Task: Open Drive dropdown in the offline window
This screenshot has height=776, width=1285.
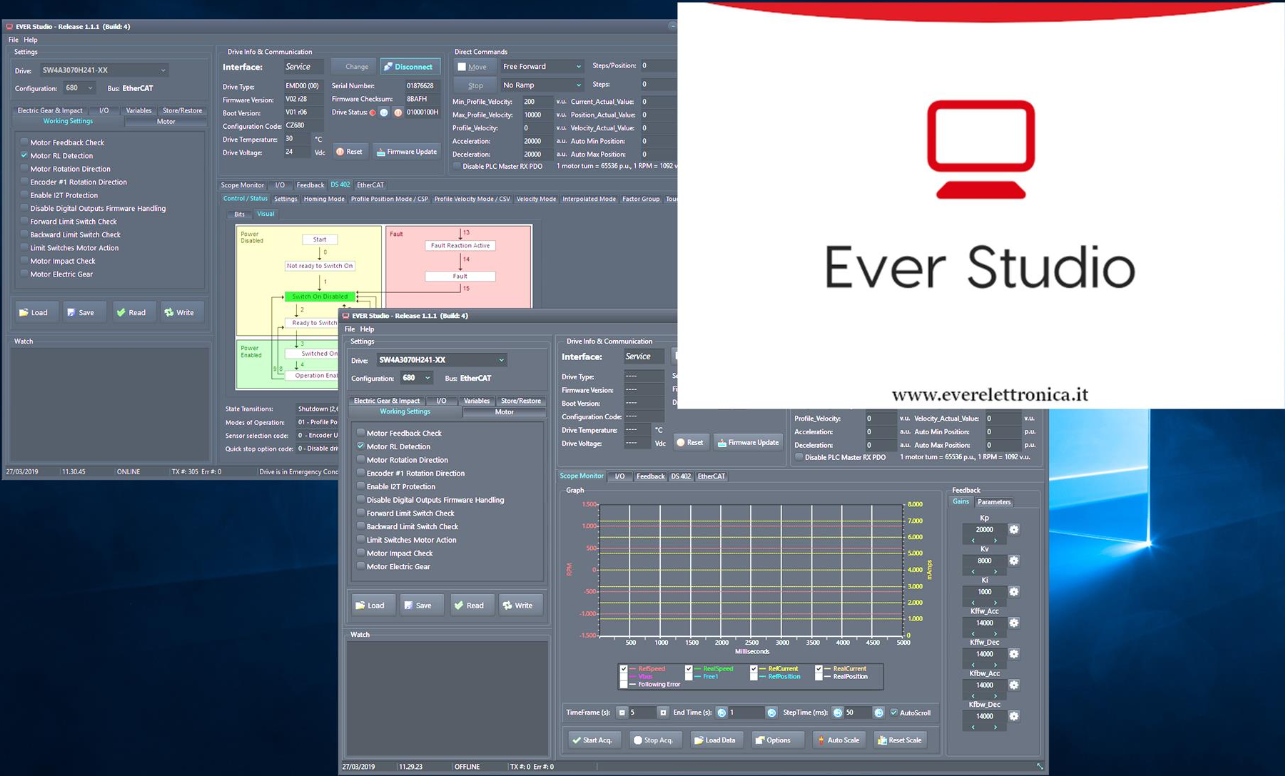Action: (441, 360)
